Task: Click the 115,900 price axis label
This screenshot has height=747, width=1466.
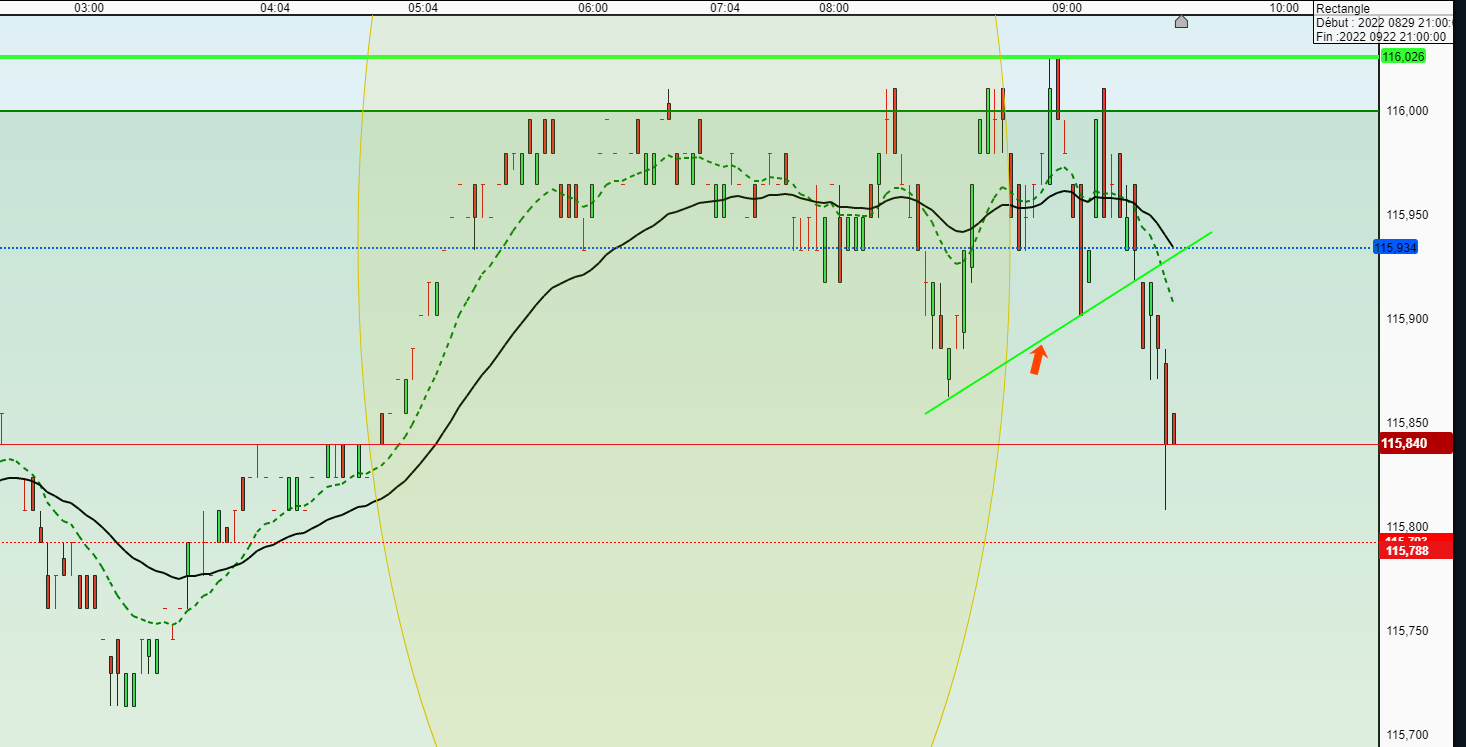Action: point(1408,319)
